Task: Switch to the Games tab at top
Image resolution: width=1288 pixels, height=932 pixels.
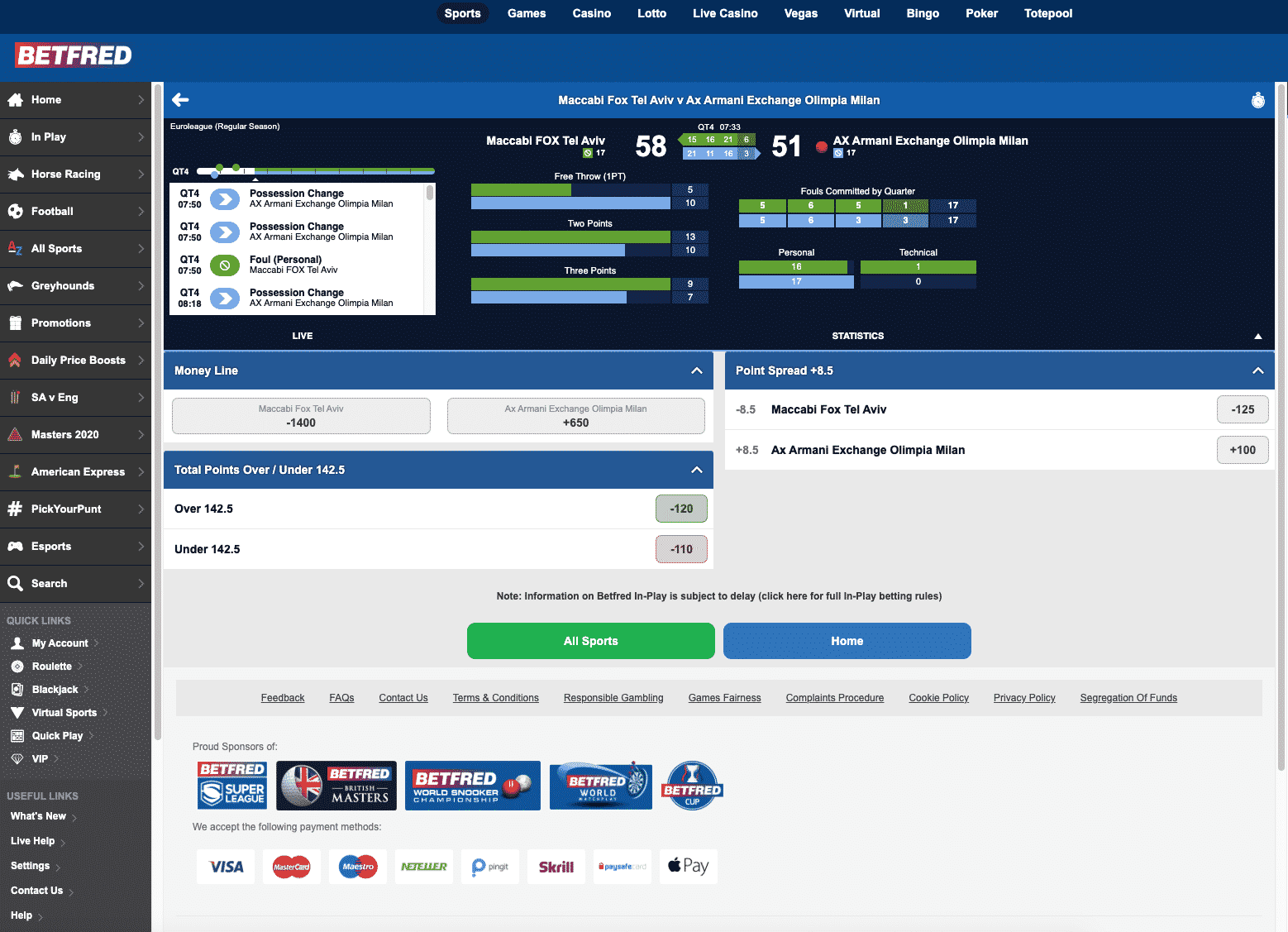Action: [527, 13]
